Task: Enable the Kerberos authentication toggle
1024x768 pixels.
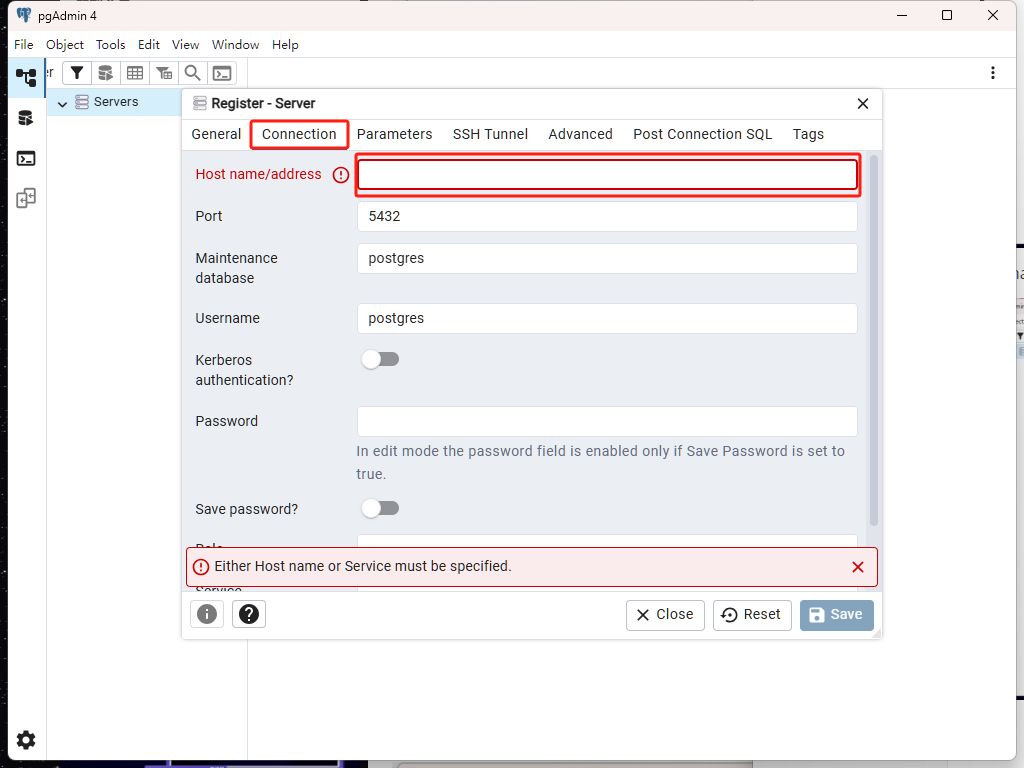Action: pos(380,359)
